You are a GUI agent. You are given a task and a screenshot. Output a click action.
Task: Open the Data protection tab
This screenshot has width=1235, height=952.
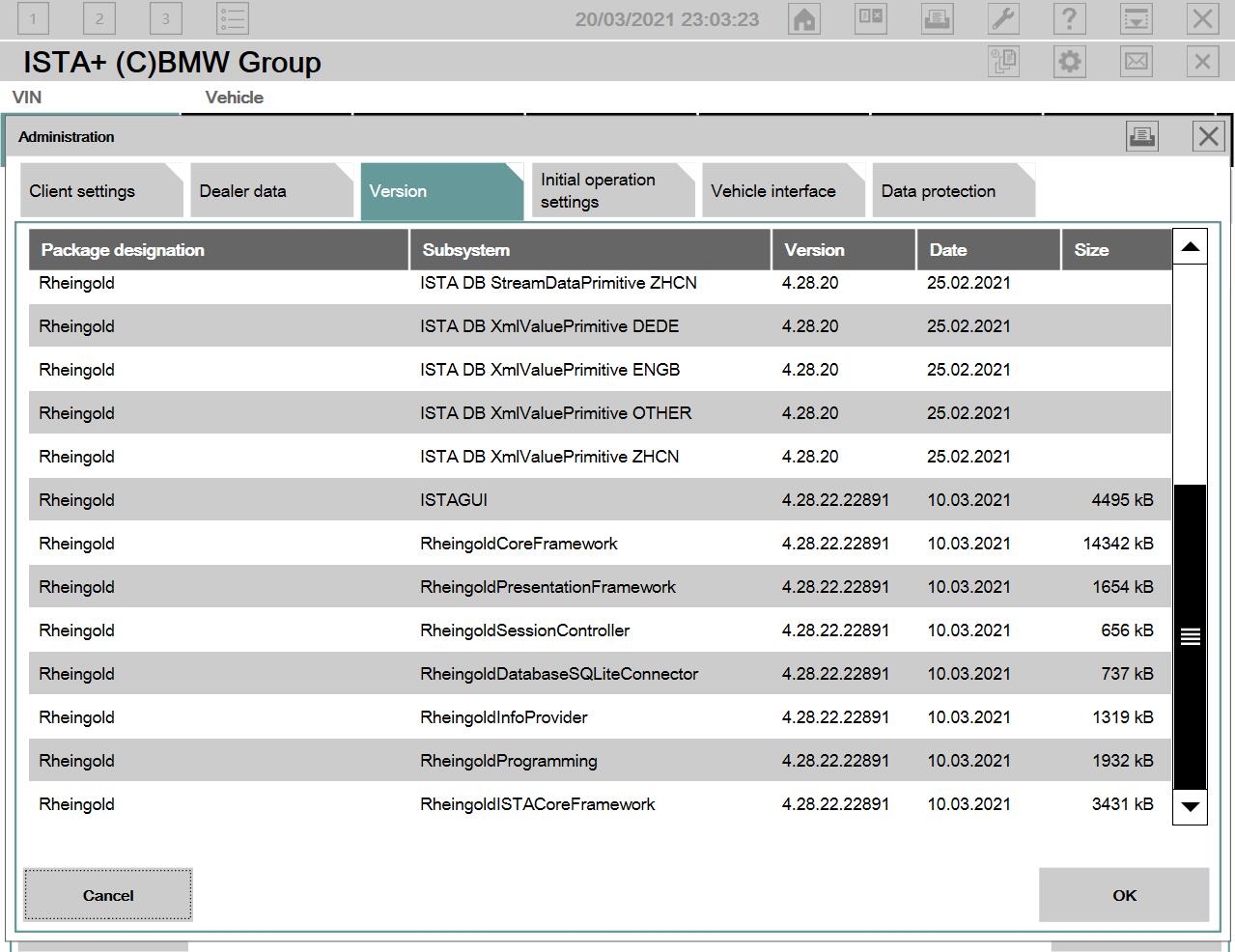coord(953,191)
